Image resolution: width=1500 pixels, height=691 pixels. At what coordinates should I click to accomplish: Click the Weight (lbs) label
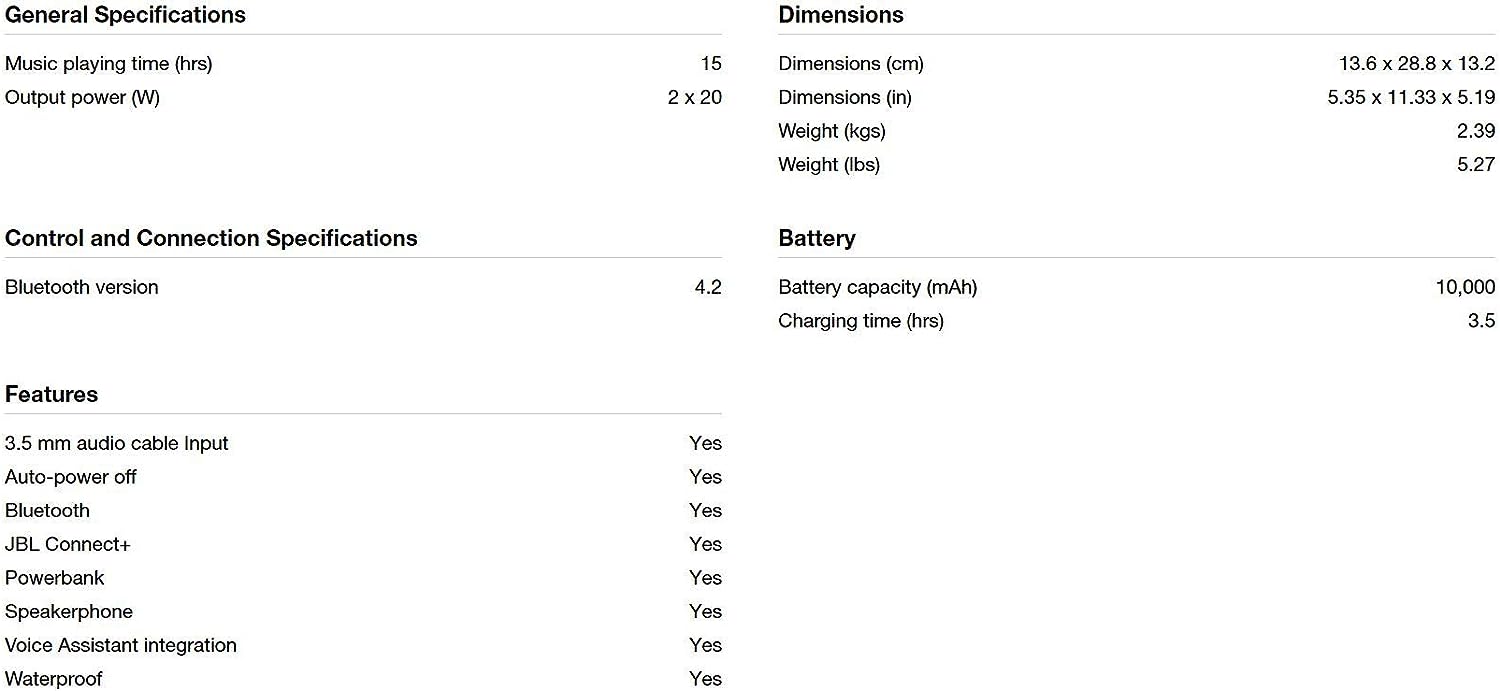coord(829,165)
